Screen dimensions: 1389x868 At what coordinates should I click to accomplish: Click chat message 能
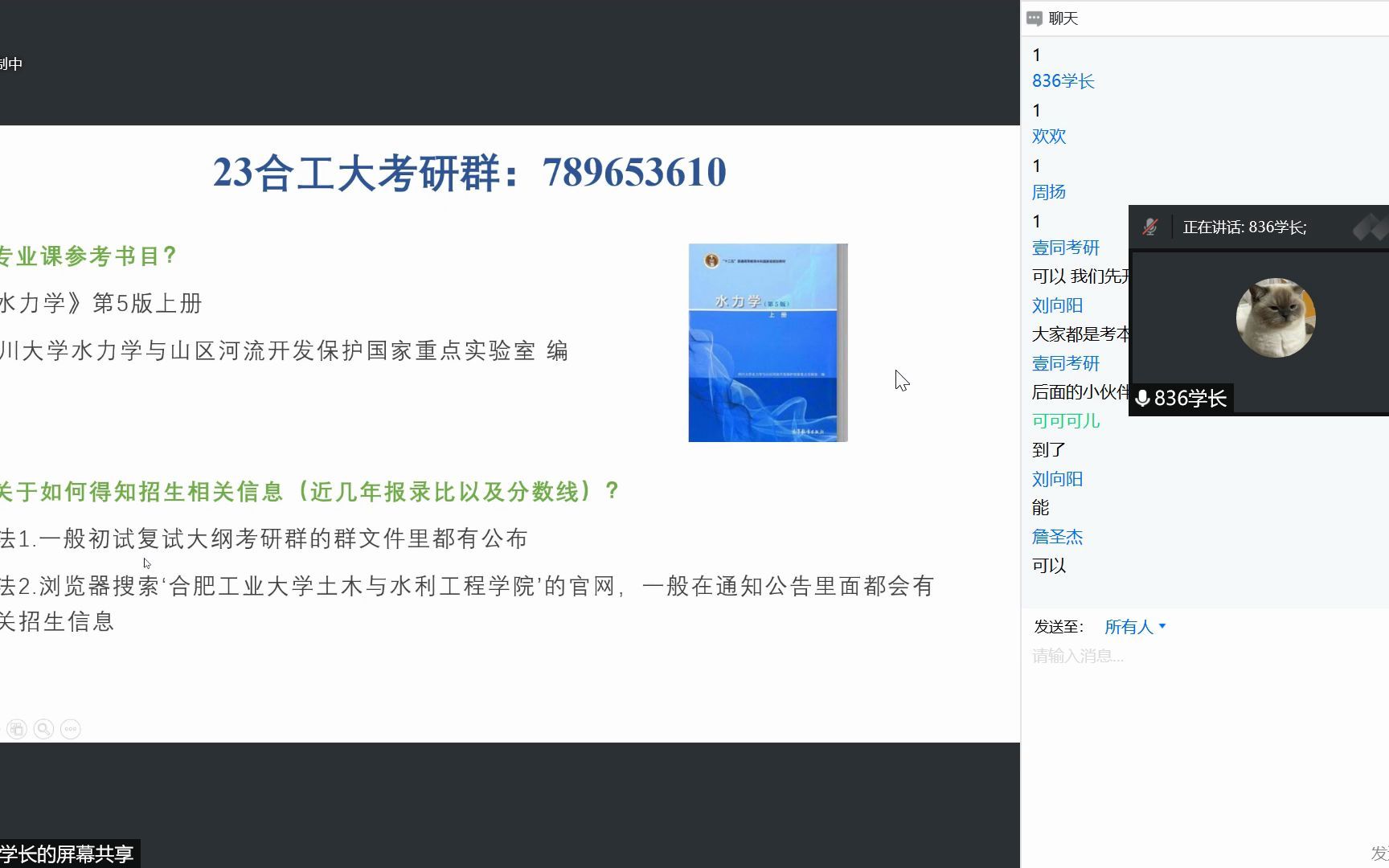pos(1041,508)
